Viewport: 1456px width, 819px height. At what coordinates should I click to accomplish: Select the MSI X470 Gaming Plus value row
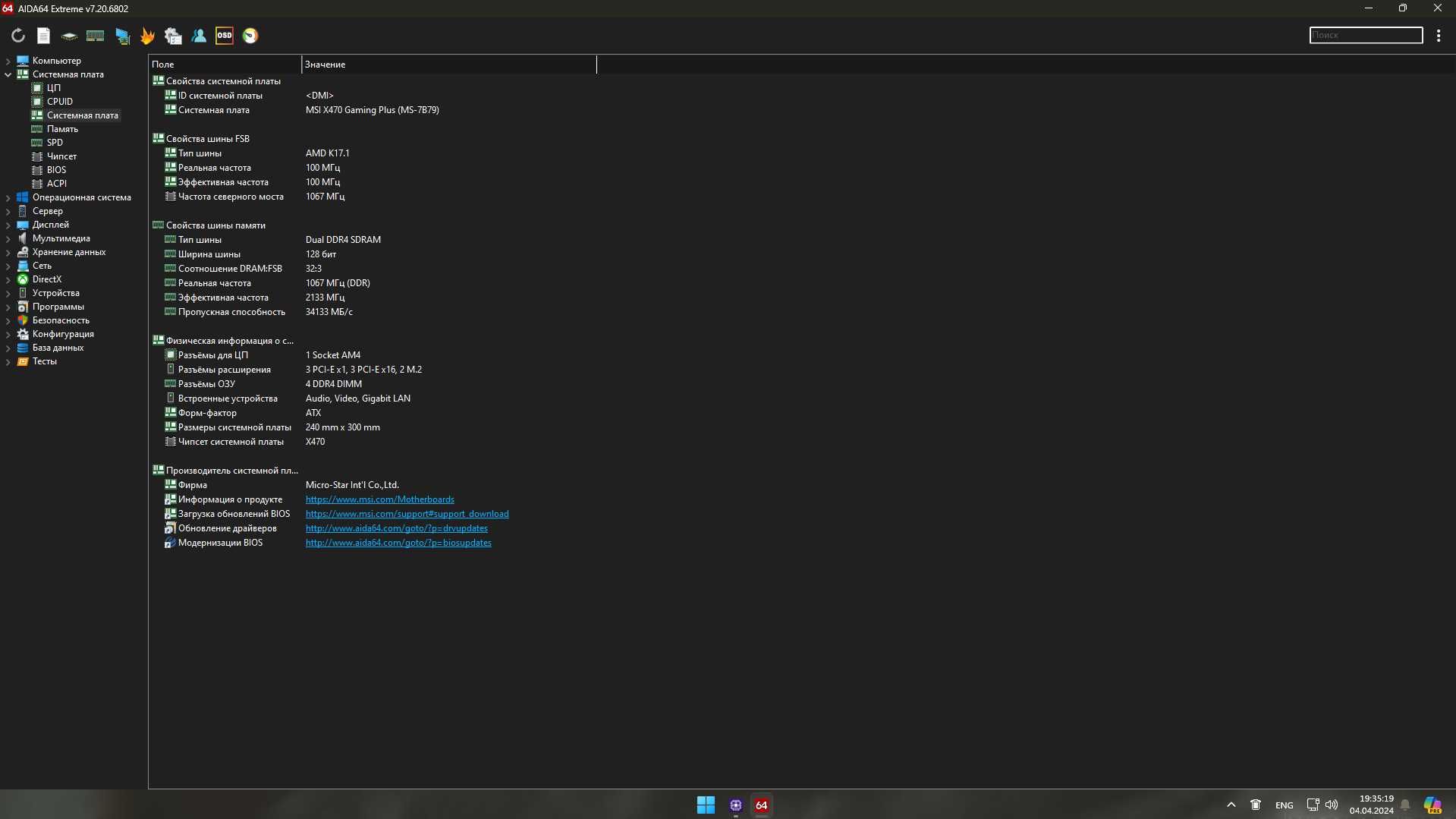click(x=372, y=110)
